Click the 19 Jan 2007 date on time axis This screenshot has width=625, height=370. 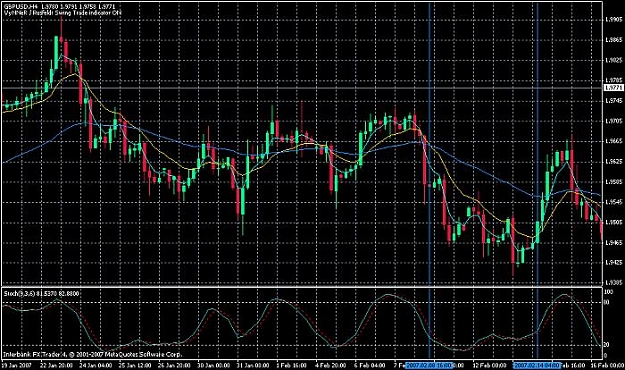coord(16,365)
